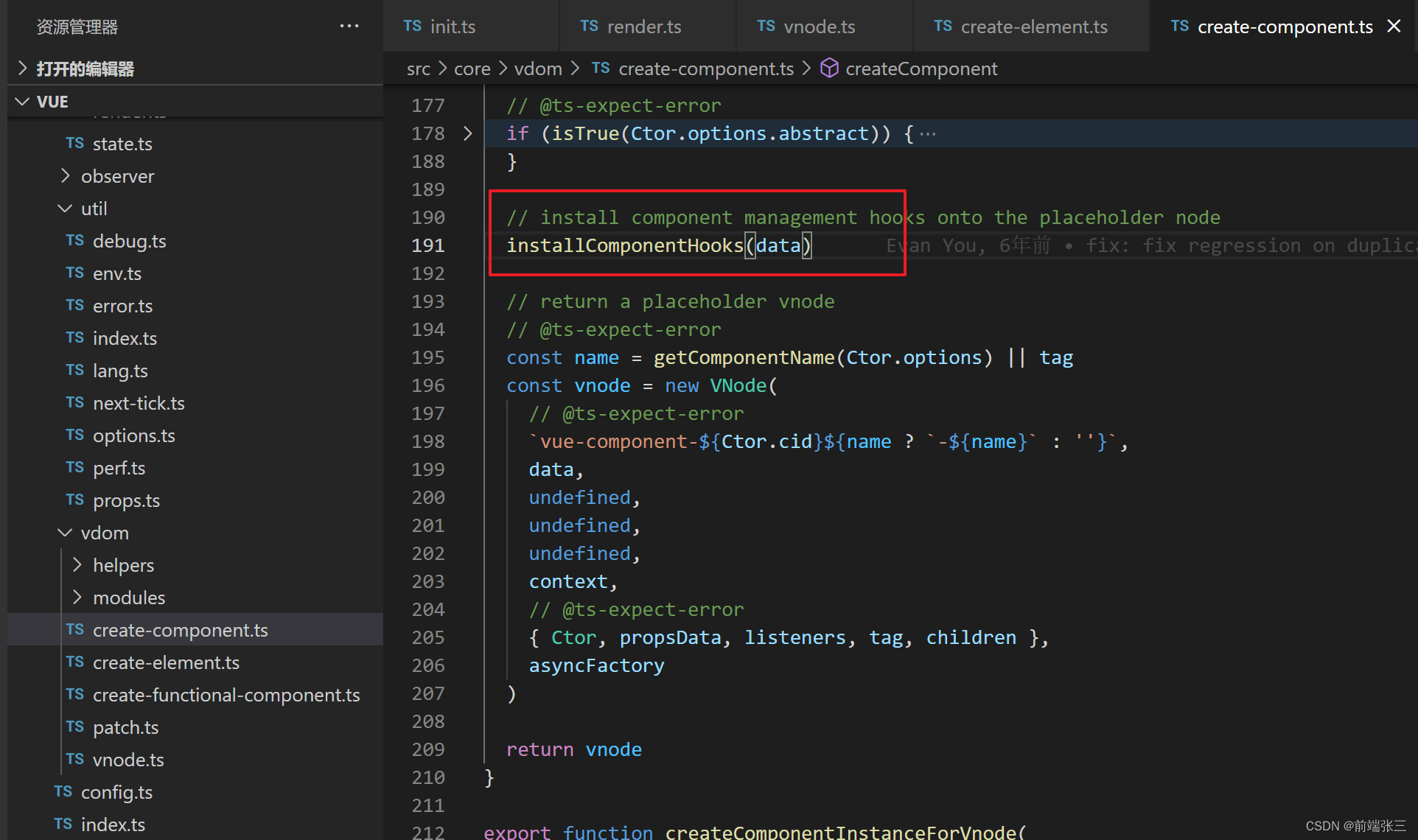Screen dimensions: 1418x840
Task: Click the ellipsis of the folded line 178
Action: (x=928, y=133)
